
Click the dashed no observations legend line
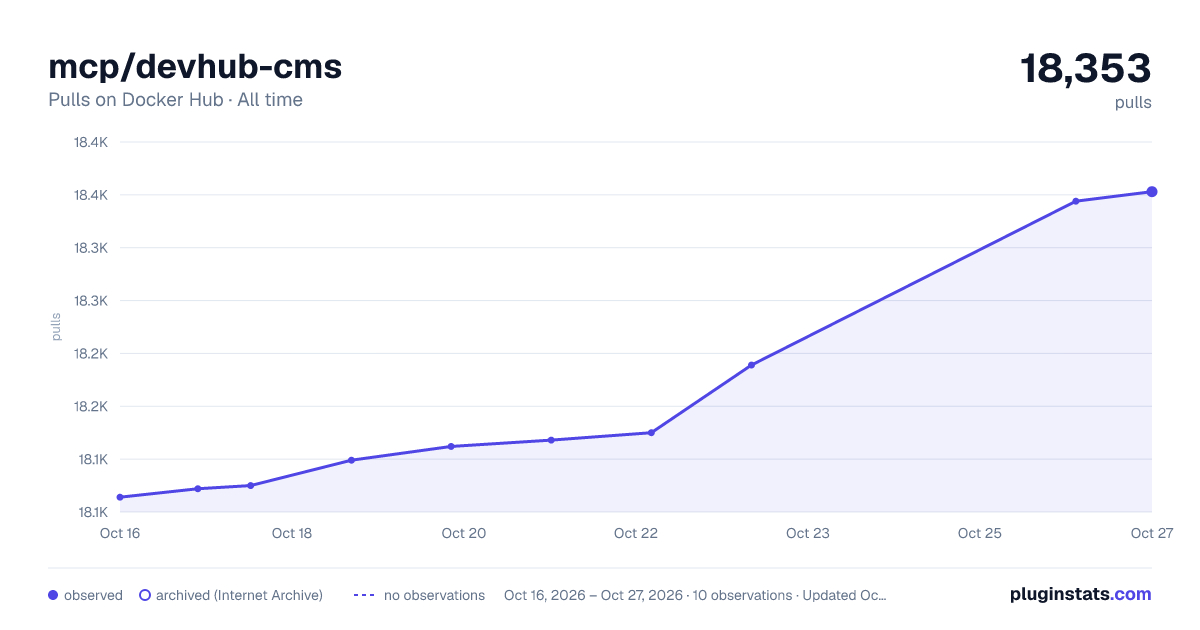[x=364, y=595]
